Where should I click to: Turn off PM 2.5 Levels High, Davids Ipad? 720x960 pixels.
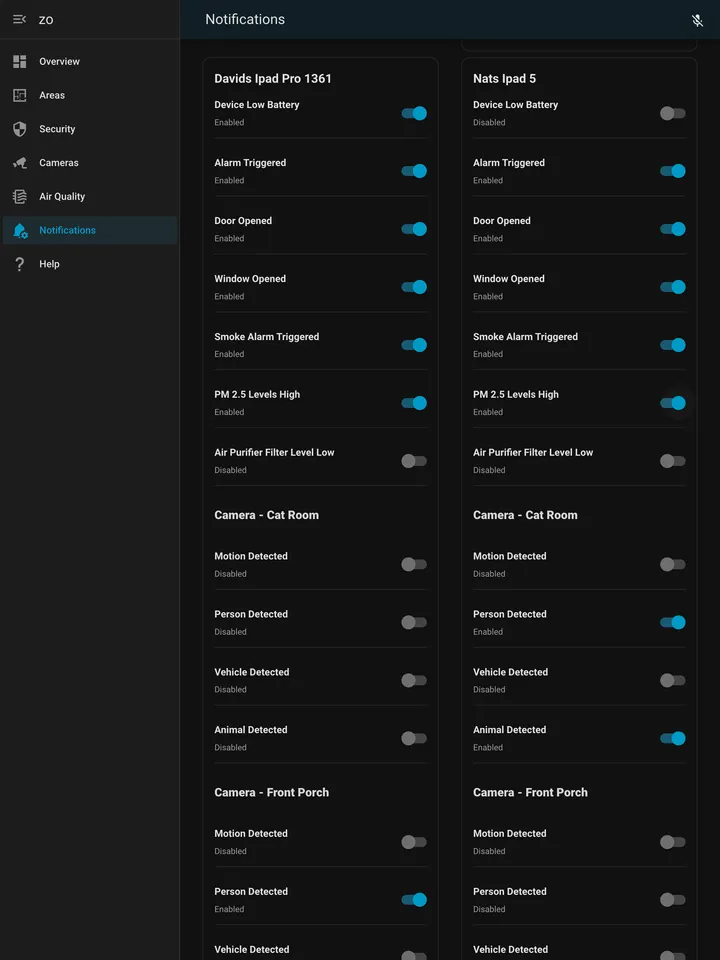[414, 403]
